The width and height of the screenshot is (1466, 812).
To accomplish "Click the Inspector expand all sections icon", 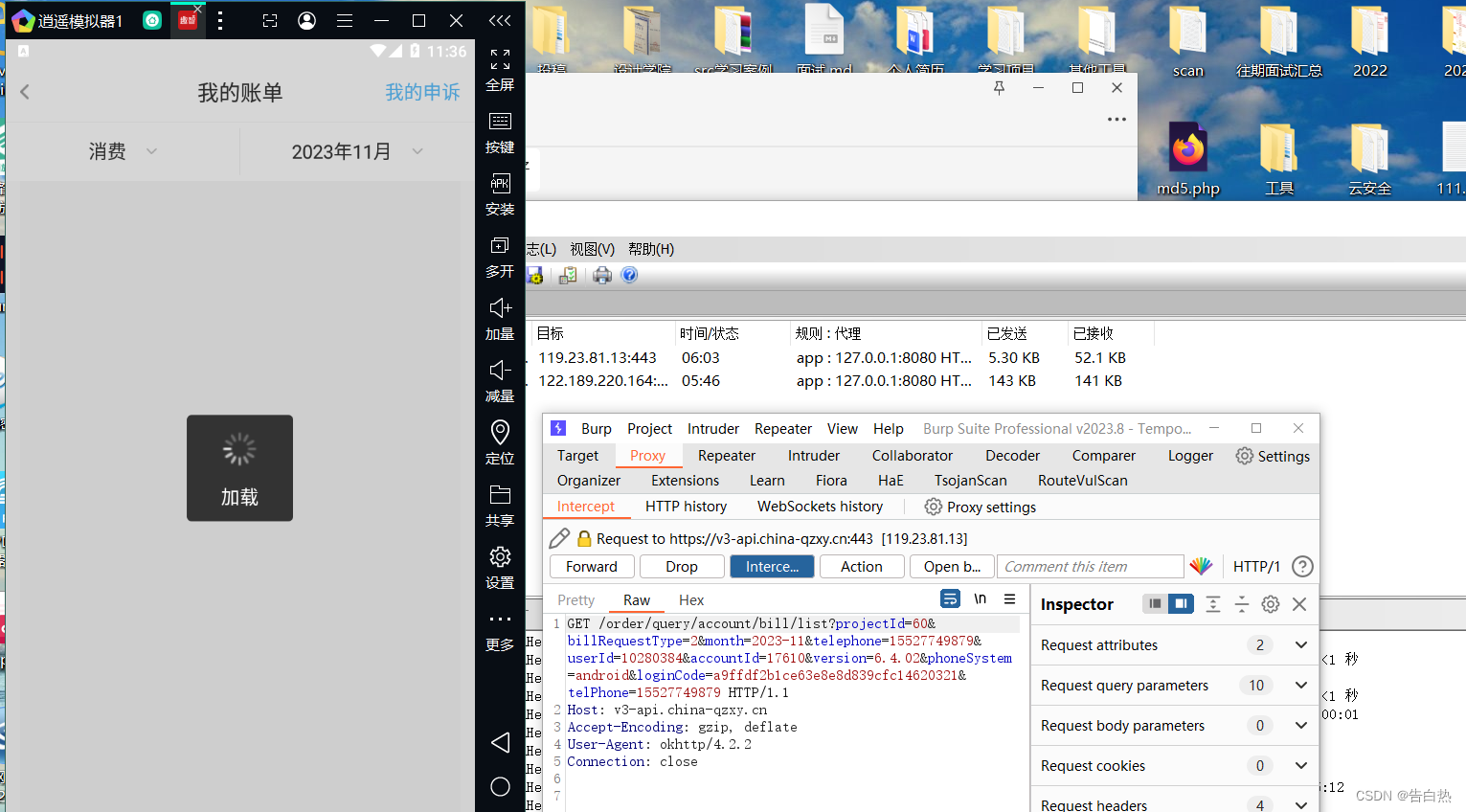I will click(1213, 604).
